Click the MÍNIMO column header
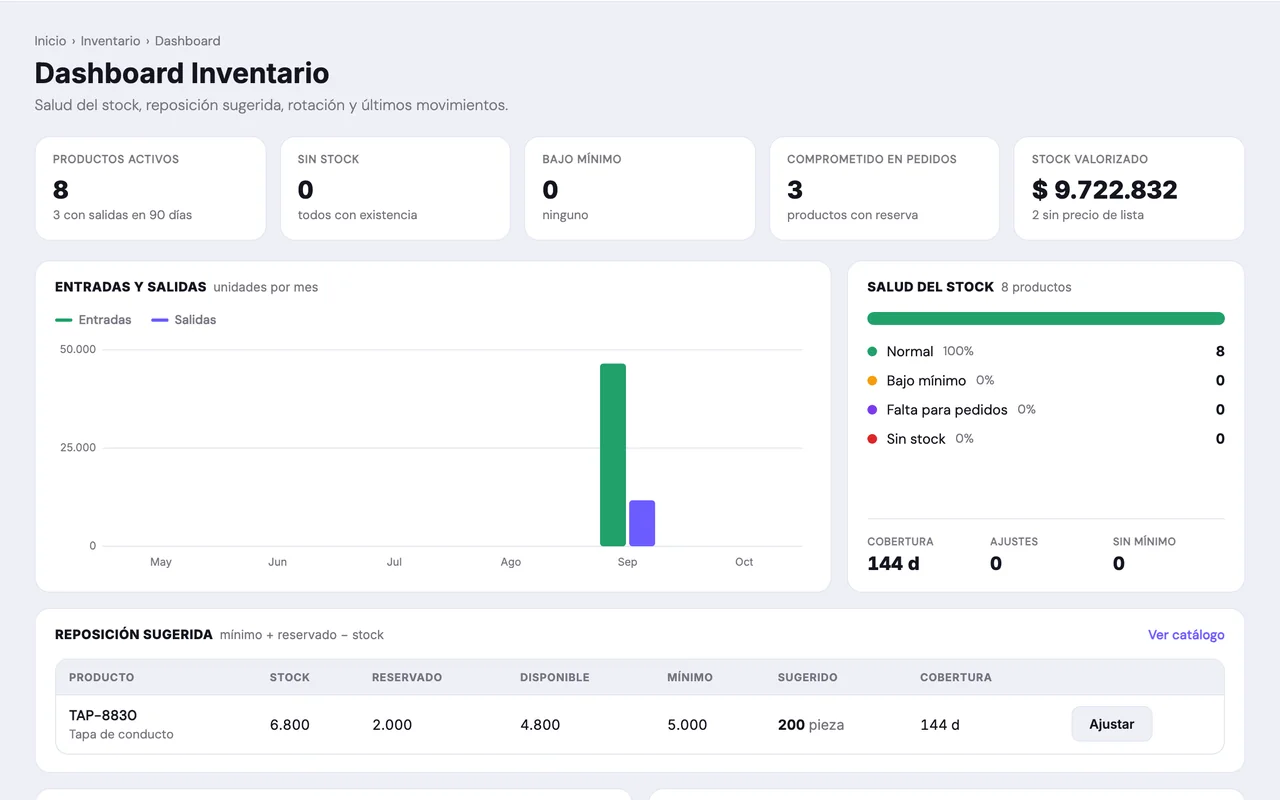The width and height of the screenshot is (1280, 800). (x=690, y=677)
